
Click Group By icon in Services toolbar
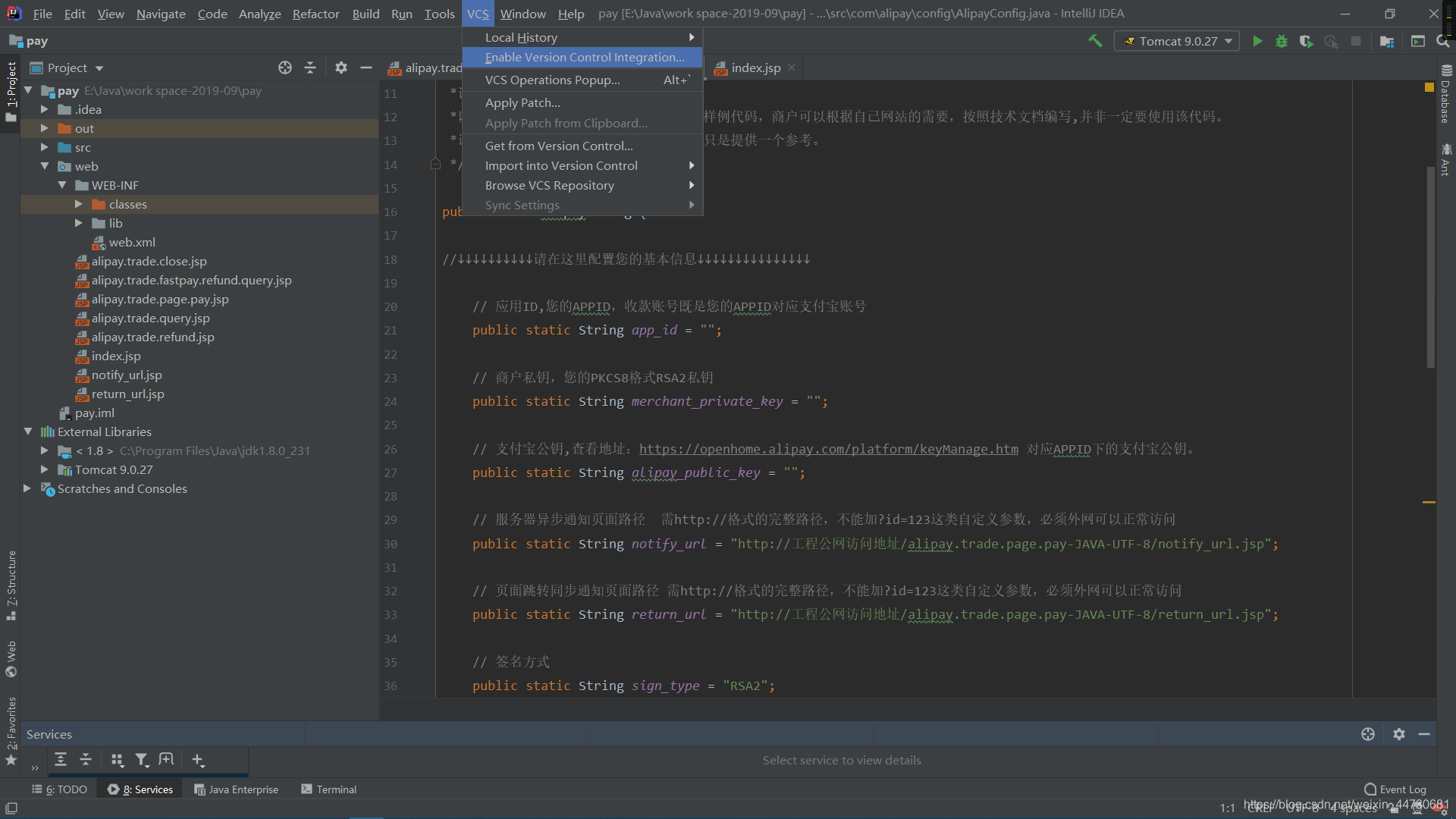click(x=117, y=759)
